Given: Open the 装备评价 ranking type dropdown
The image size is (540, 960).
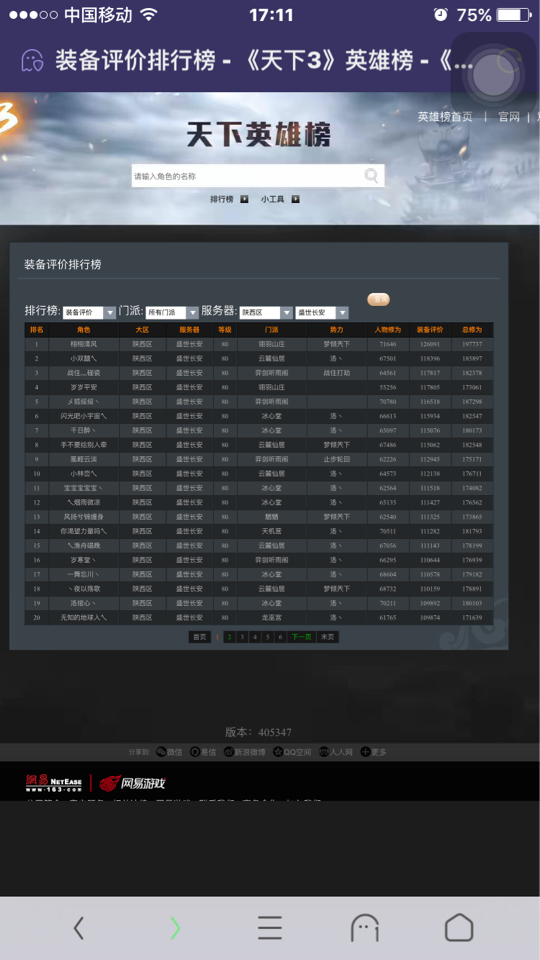Looking at the screenshot, I should click(89, 312).
